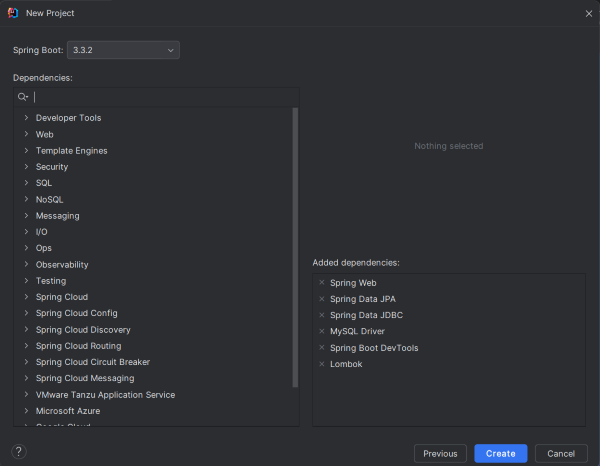Cancel the New Project dialog
This screenshot has height=466, width=600.
coord(561,453)
